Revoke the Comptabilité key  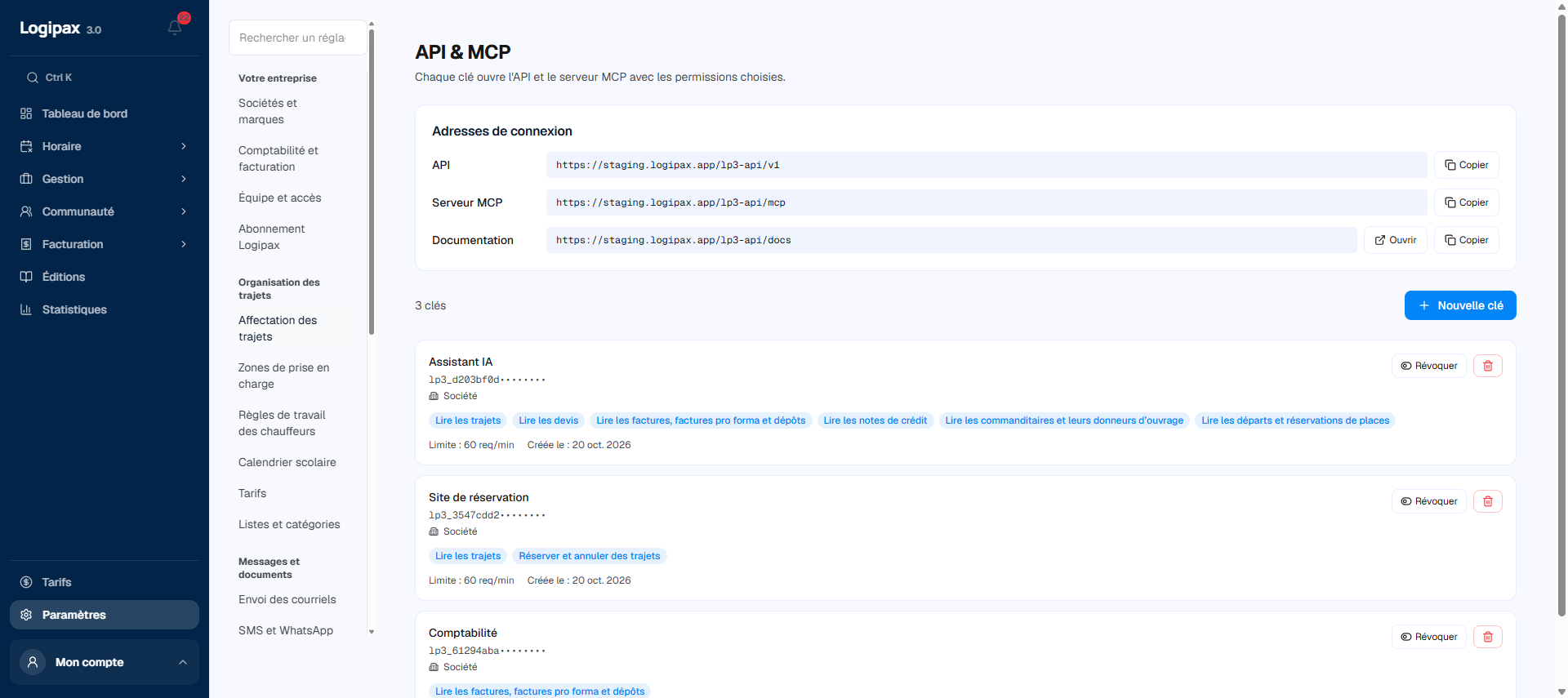[1429, 637]
